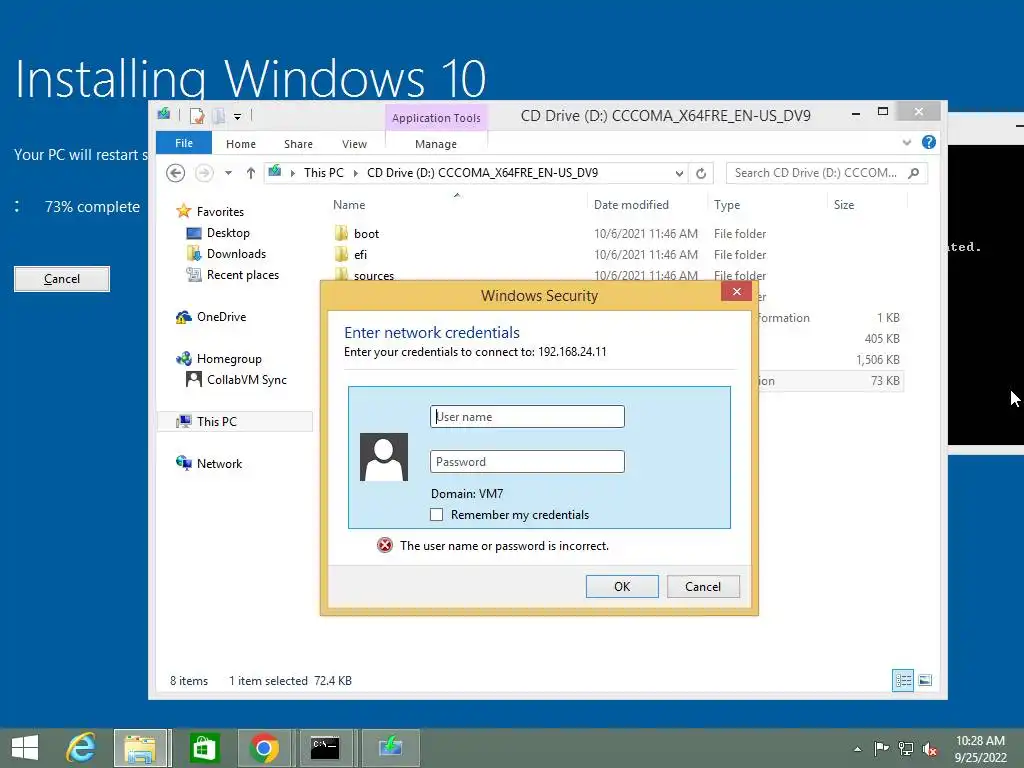Open Windows Store from taskbar
This screenshot has height=768, width=1024.
204,748
